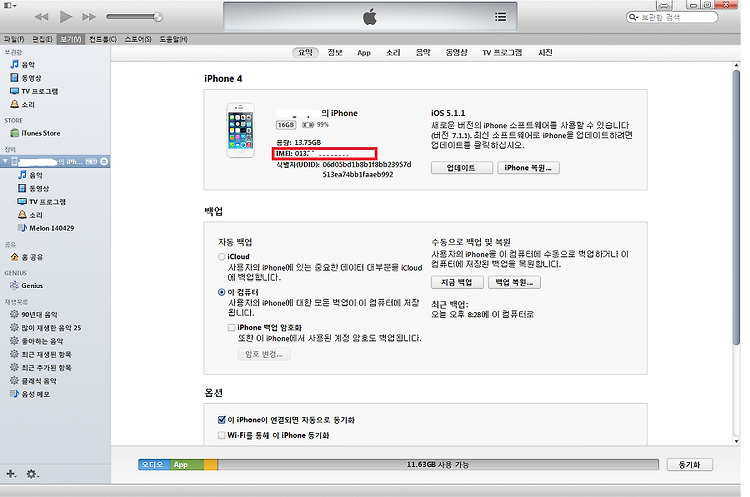Click the 지금 백업 back up now button

(457, 283)
